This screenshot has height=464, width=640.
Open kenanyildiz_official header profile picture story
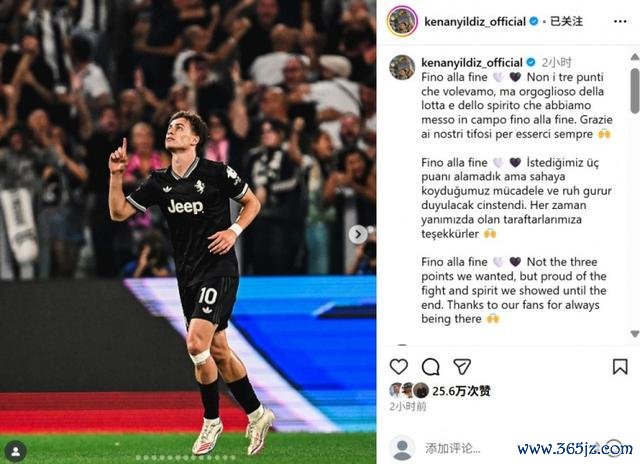pos(402,21)
